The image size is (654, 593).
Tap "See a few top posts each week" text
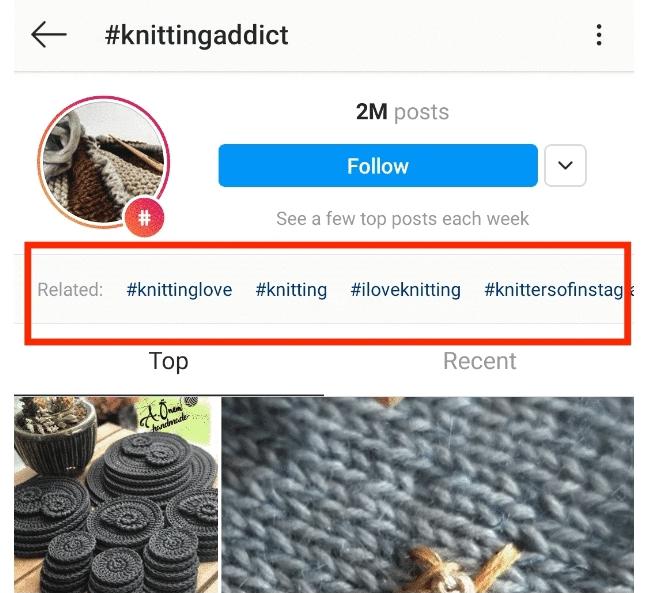pos(402,218)
